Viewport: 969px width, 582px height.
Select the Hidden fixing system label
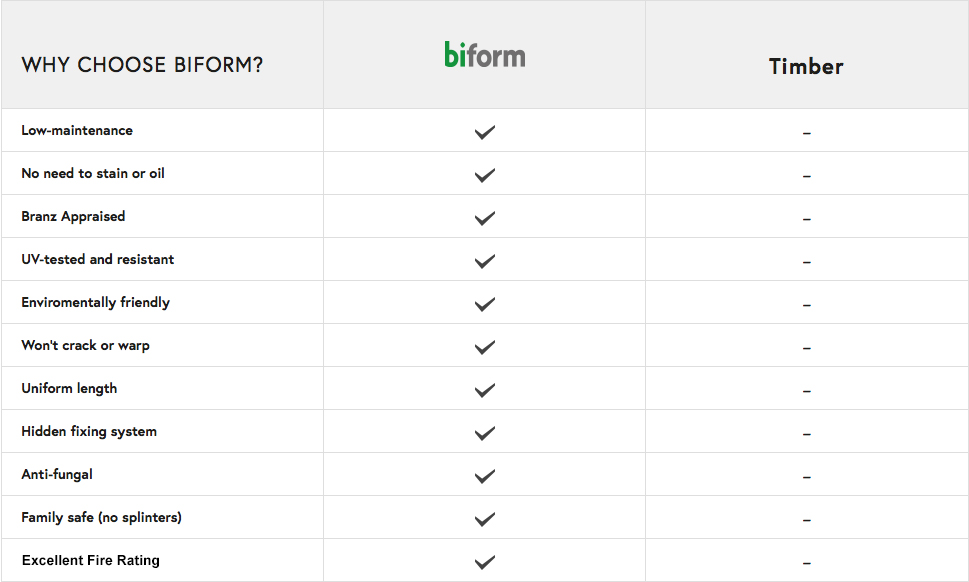click(x=89, y=431)
